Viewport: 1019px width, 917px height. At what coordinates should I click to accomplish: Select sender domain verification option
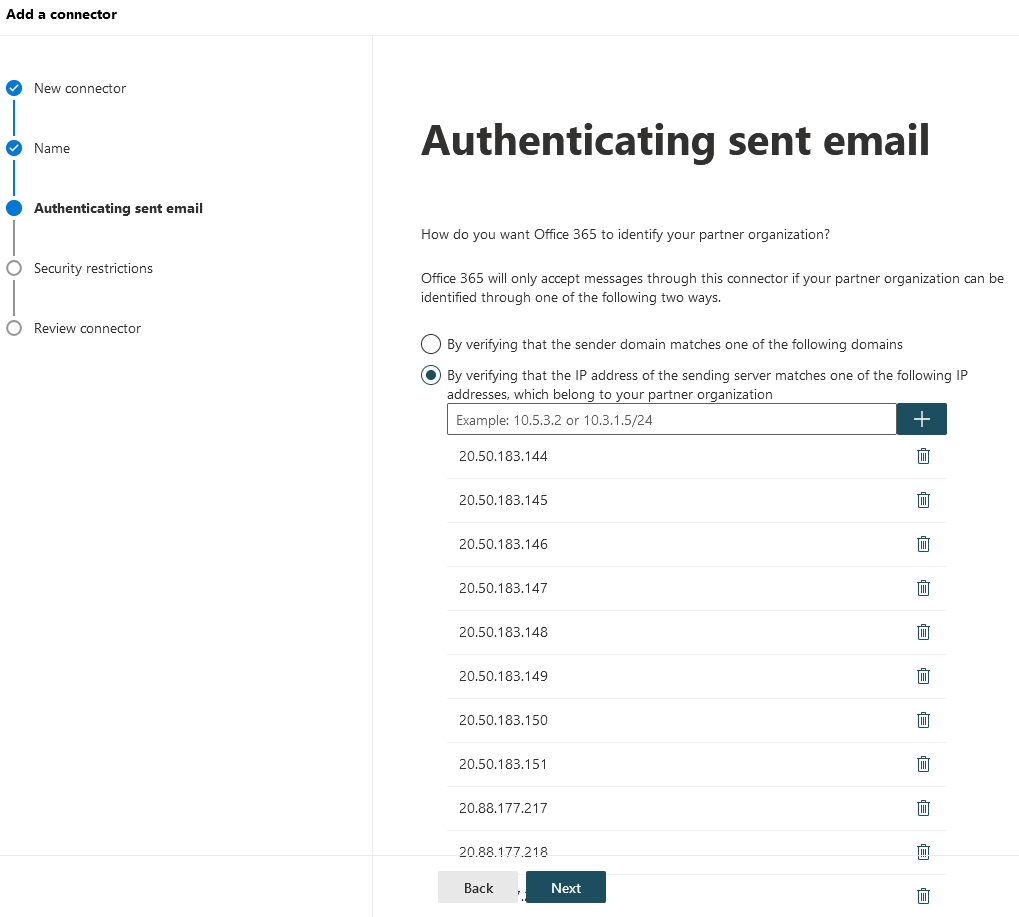pyautogui.click(x=431, y=344)
